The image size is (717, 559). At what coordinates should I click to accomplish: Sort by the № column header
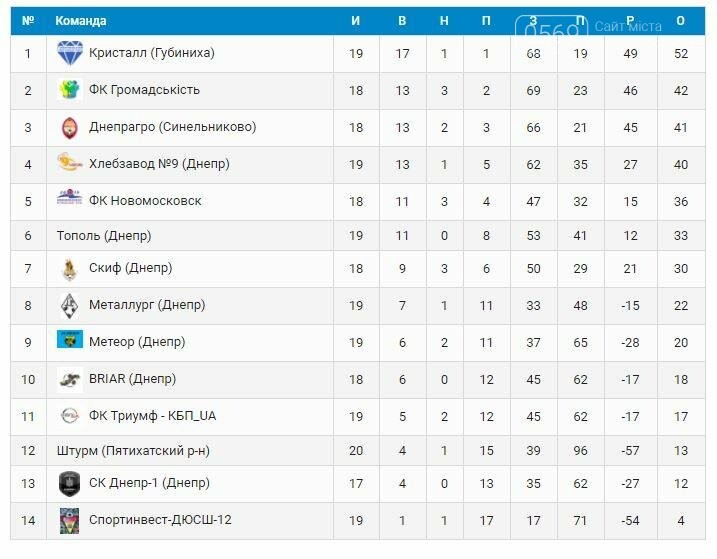click(28, 21)
